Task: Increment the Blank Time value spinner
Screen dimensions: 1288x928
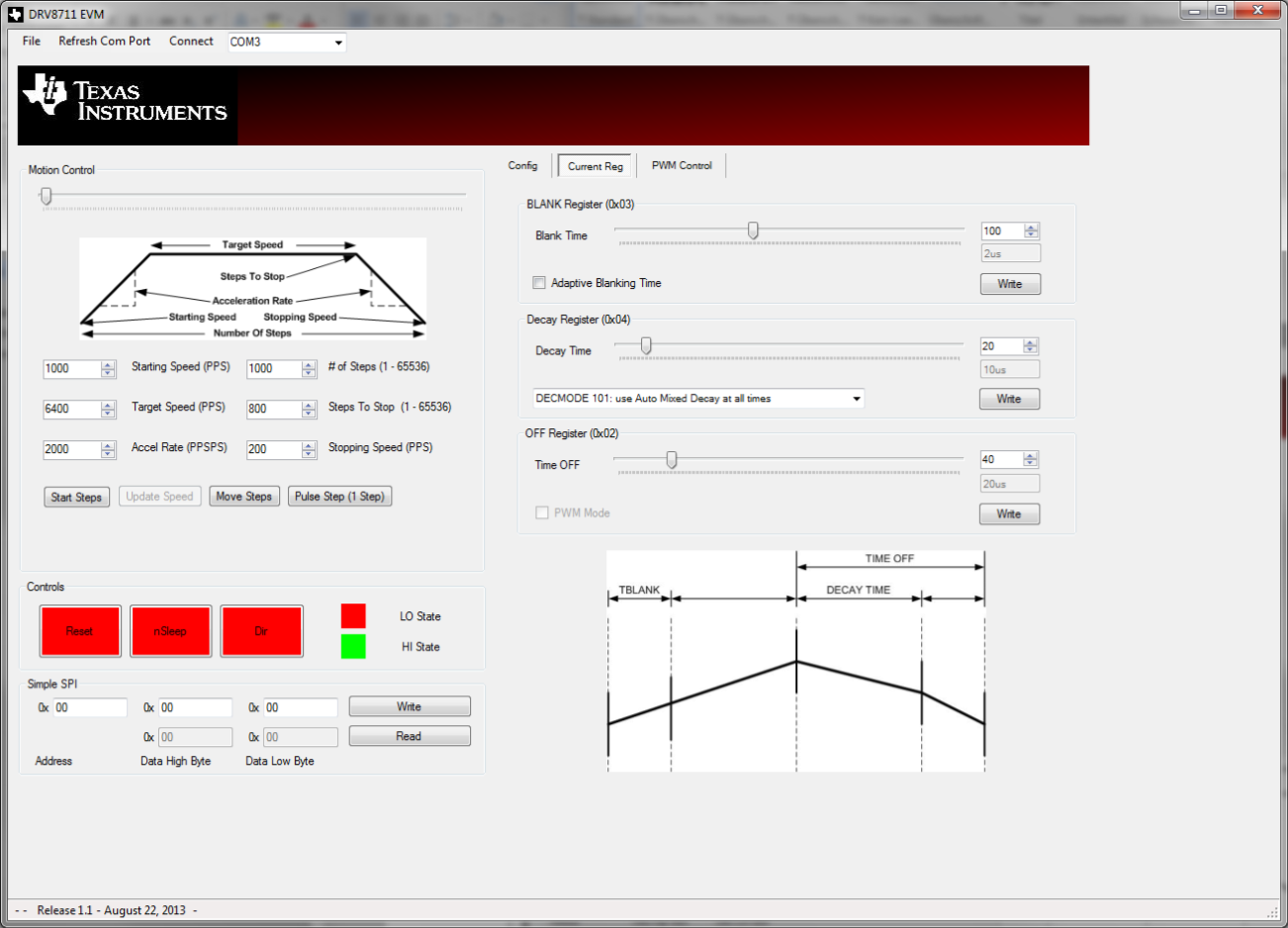Action: [x=1032, y=228]
